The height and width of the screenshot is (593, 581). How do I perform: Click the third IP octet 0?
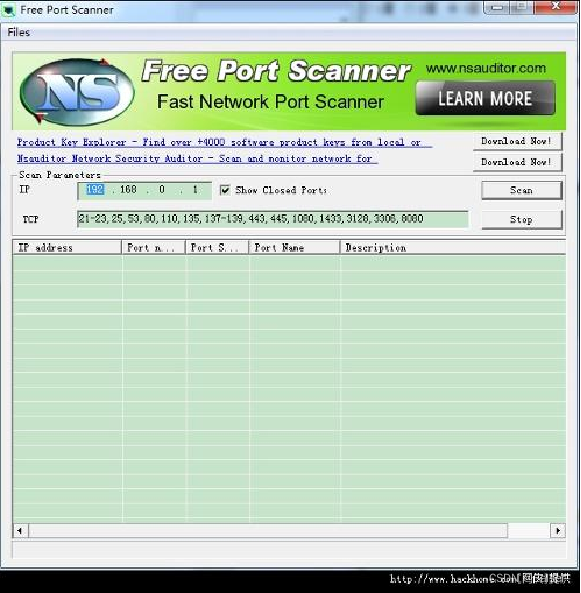(x=162, y=189)
